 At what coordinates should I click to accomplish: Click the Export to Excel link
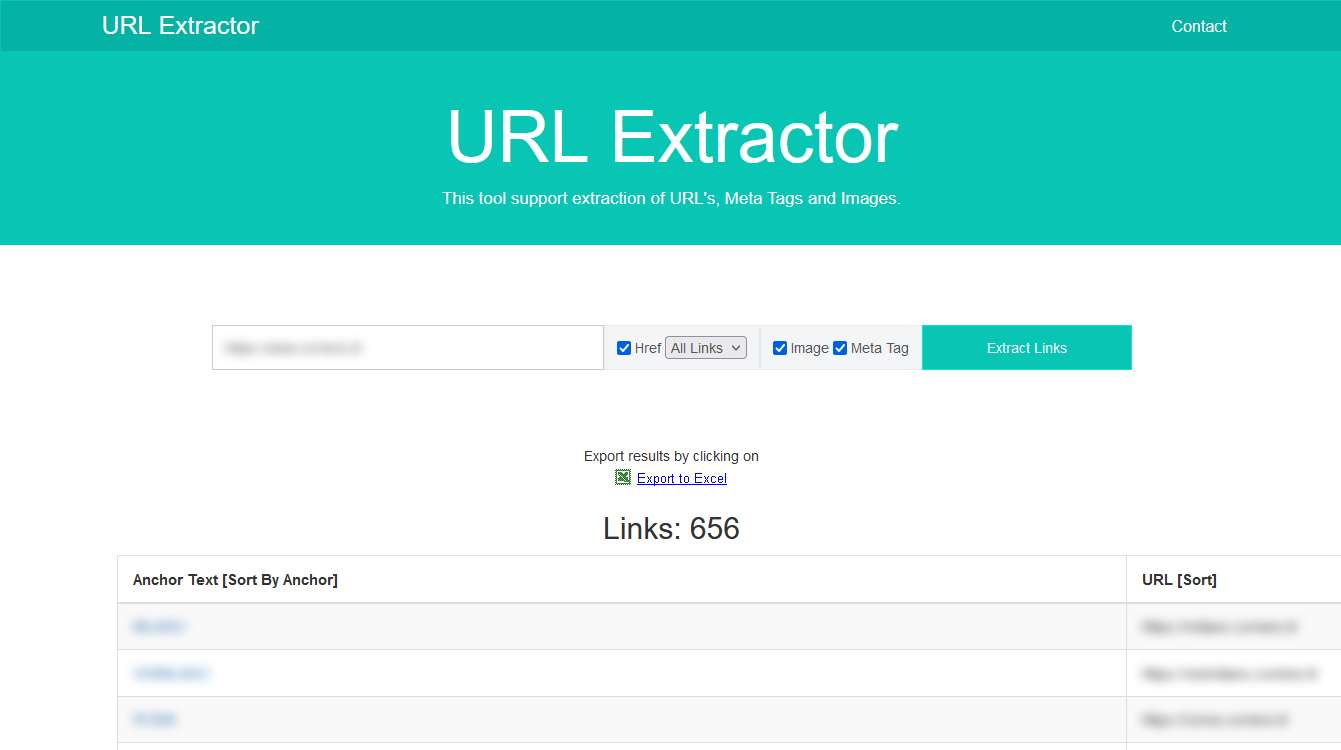(682, 479)
